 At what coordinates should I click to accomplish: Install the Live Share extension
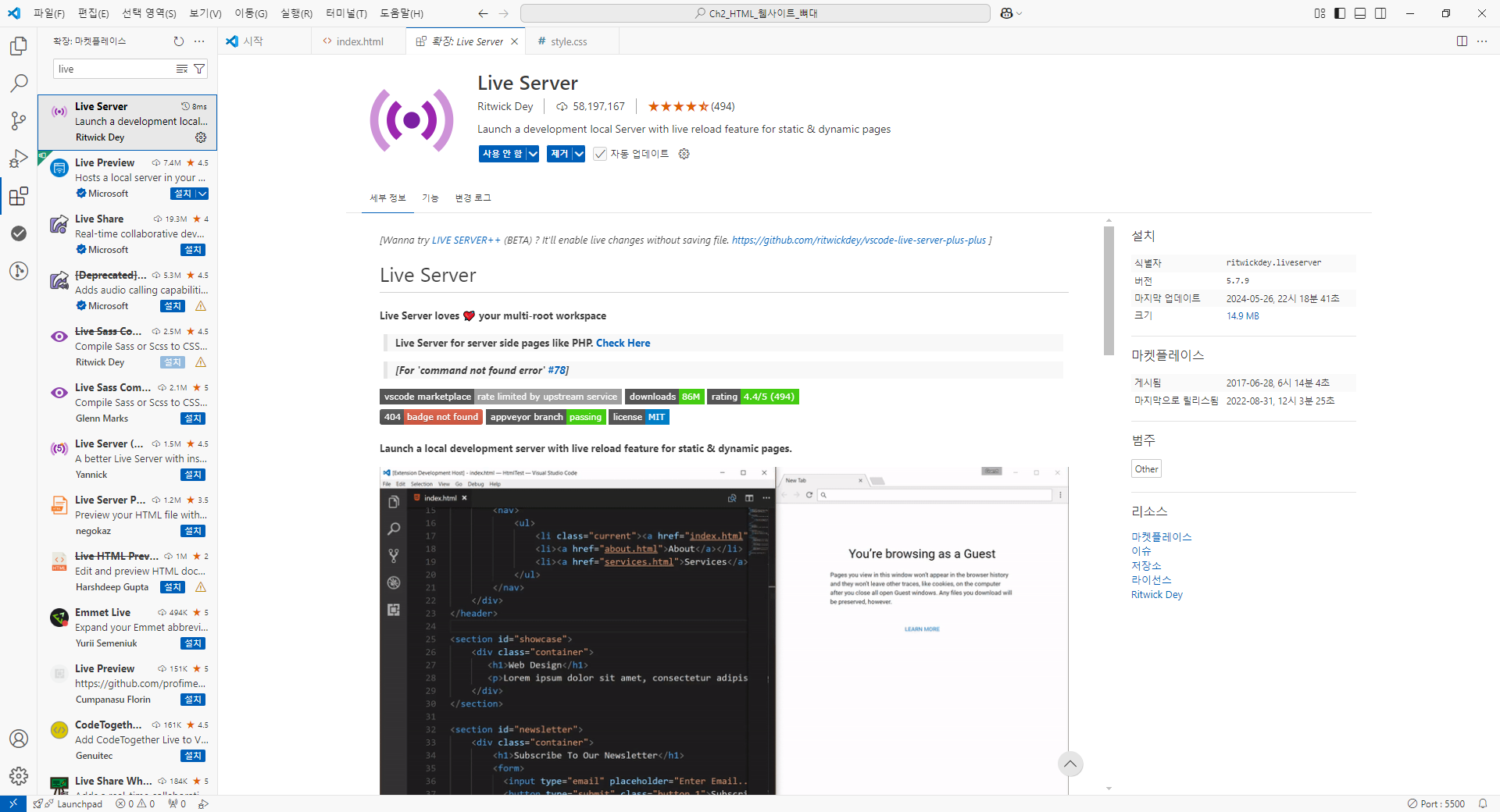pos(194,250)
